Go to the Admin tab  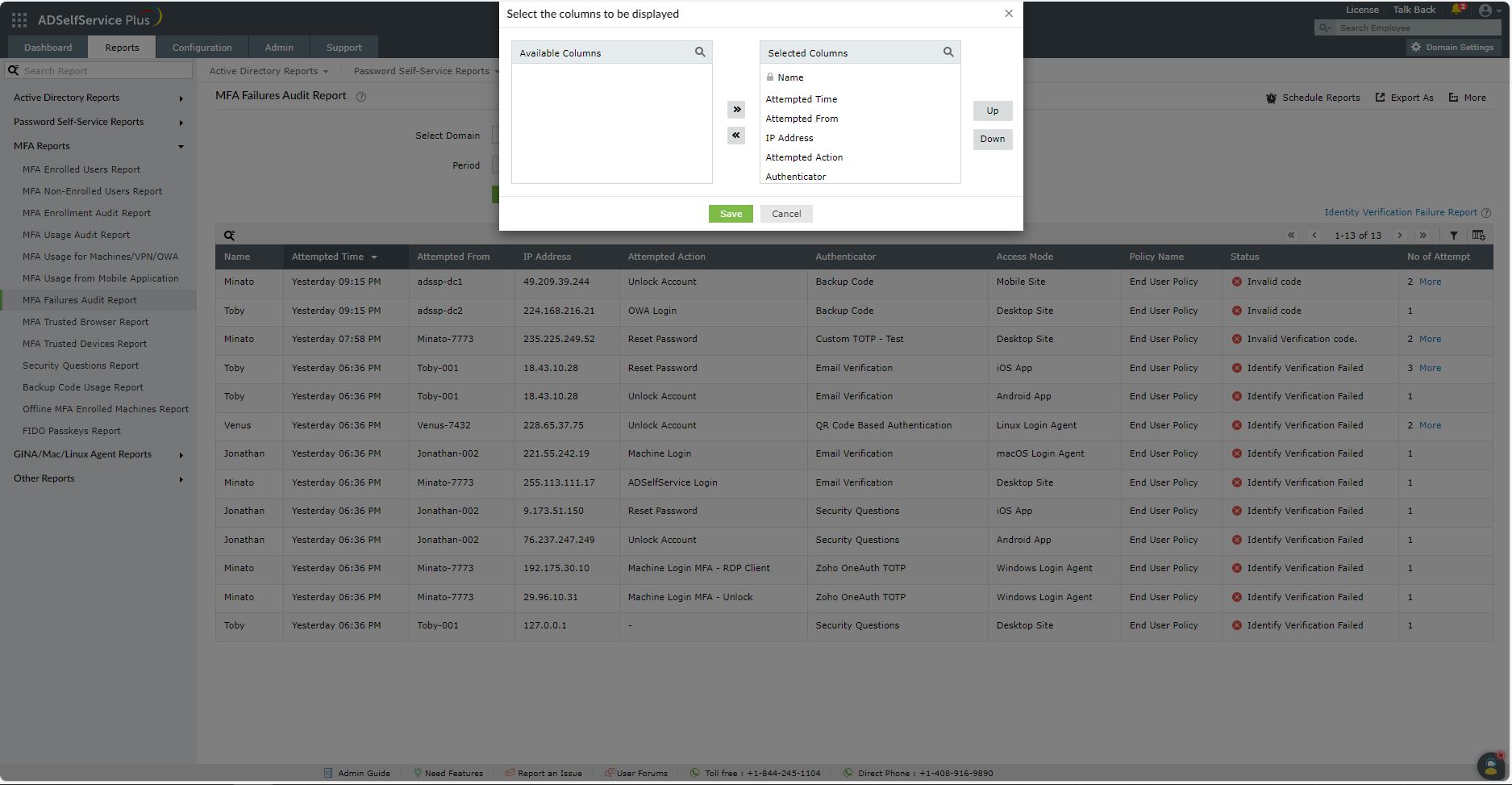[x=279, y=48]
